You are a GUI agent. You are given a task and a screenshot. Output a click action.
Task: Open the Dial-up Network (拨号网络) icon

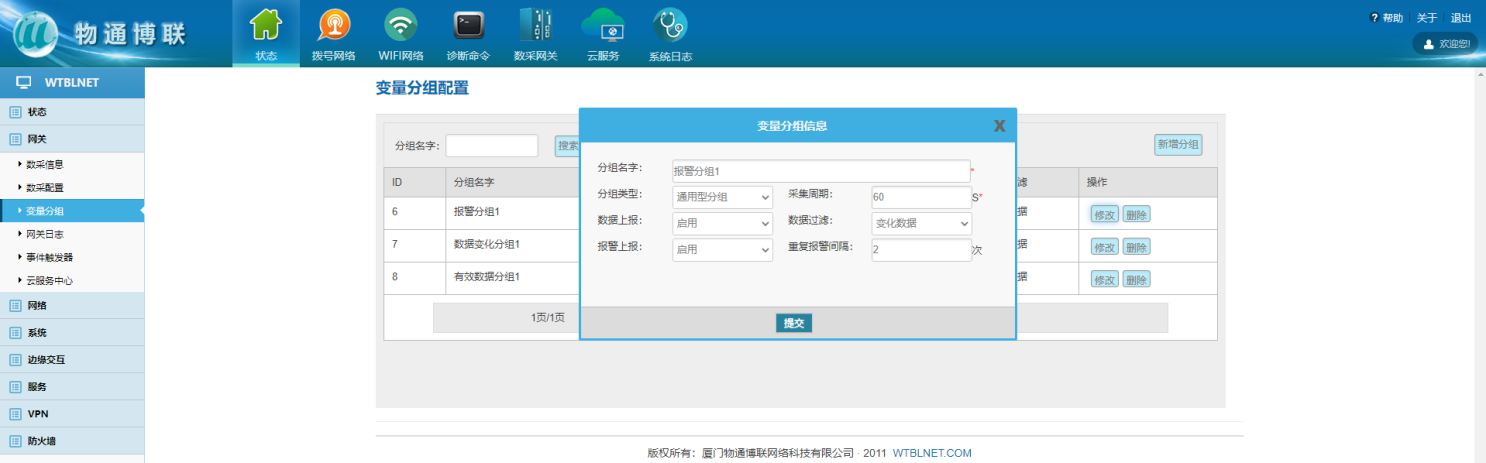click(333, 25)
